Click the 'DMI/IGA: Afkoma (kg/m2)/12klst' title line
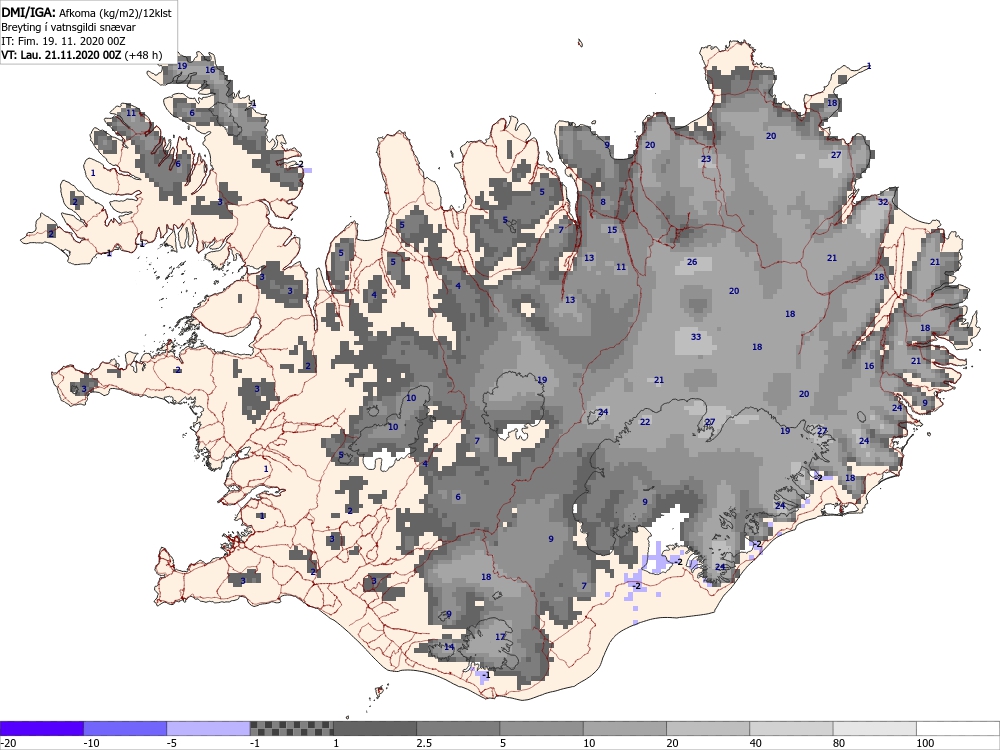This screenshot has height=750, width=1000. (x=86, y=12)
